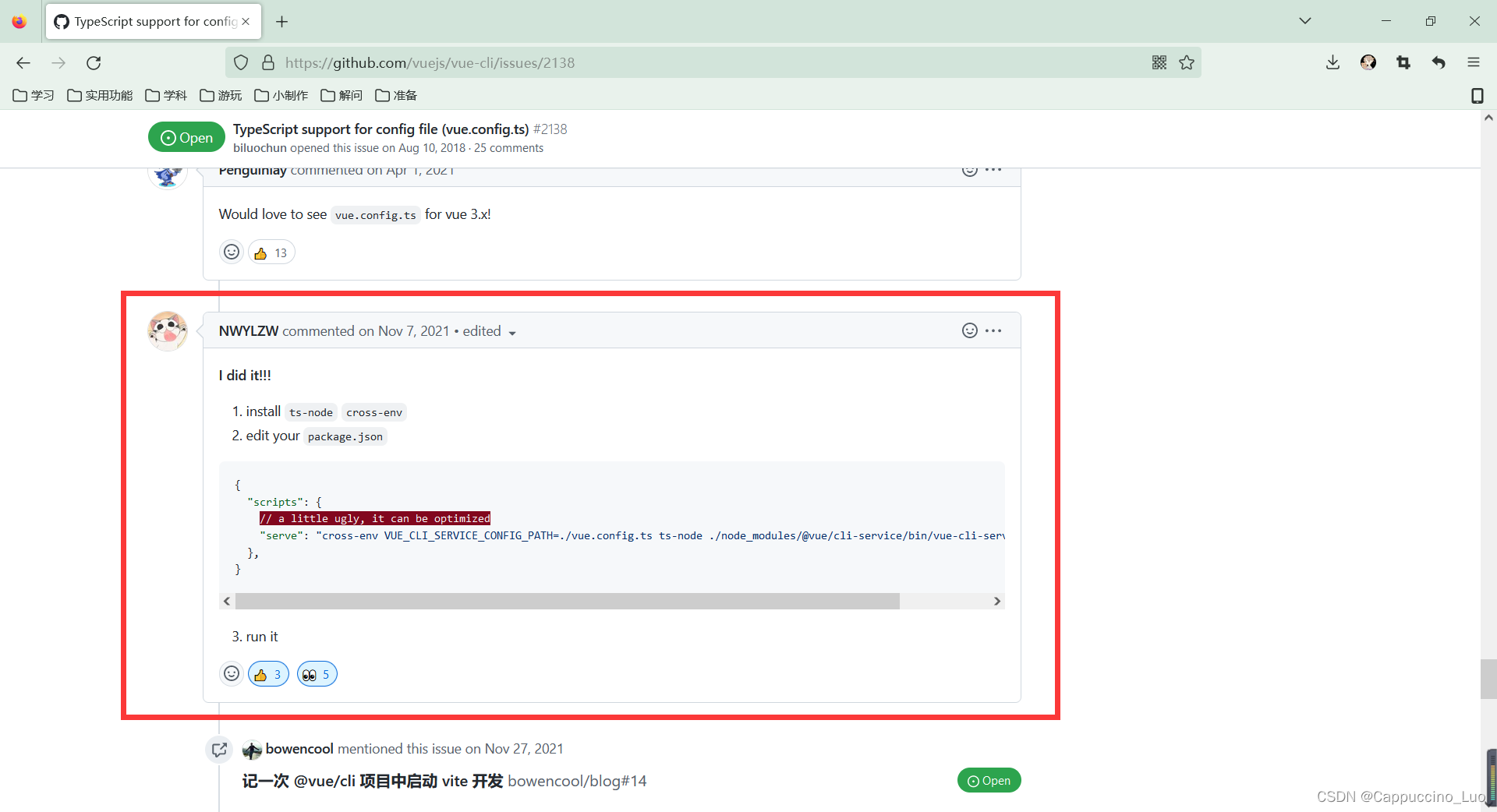
Task: Click the green Open issue status badge
Action: coord(186,138)
